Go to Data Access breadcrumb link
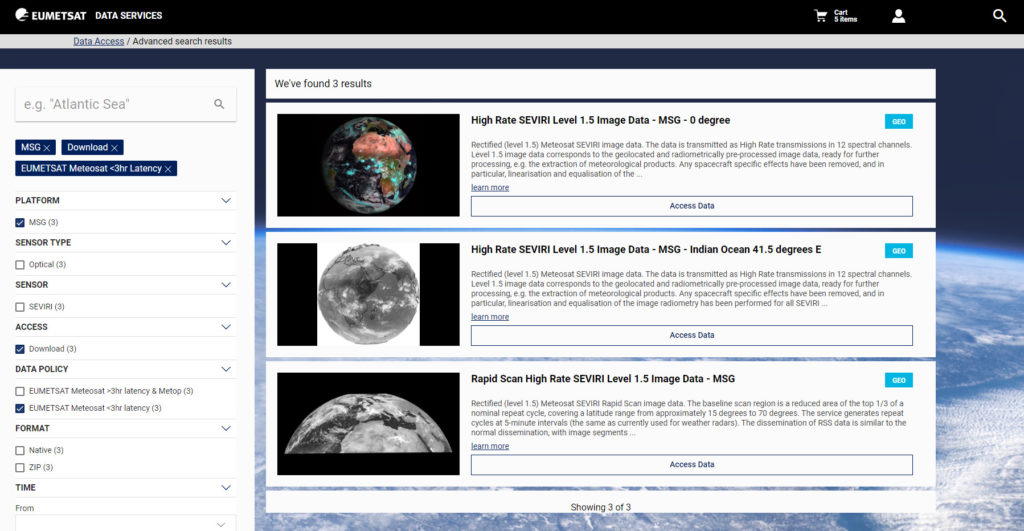This screenshot has width=1024, height=531. pyautogui.click(x=99, y=41)
